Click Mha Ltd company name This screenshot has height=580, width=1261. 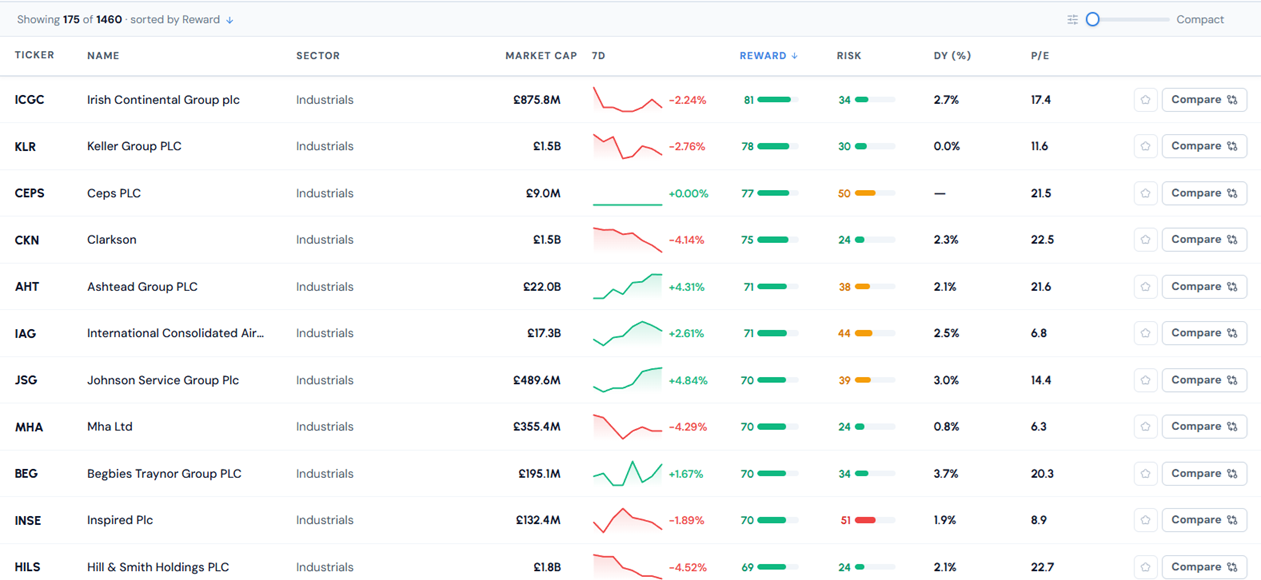pyautogui.click(x=110, y=427)
